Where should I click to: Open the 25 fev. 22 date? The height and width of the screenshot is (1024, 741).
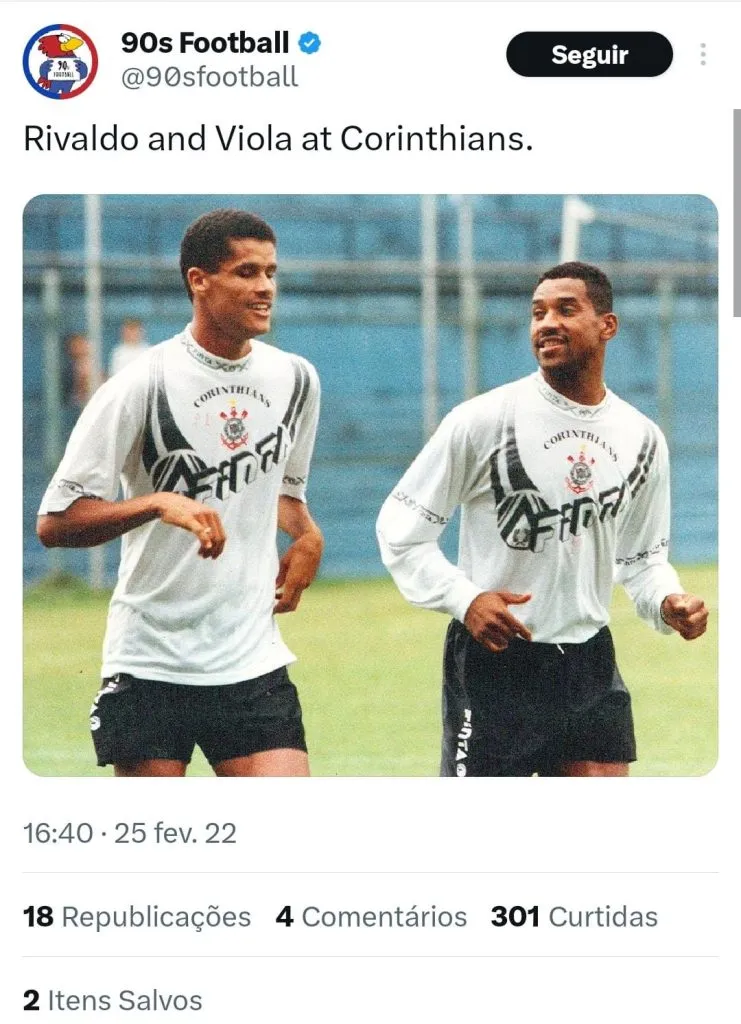(x=175, y=833)
